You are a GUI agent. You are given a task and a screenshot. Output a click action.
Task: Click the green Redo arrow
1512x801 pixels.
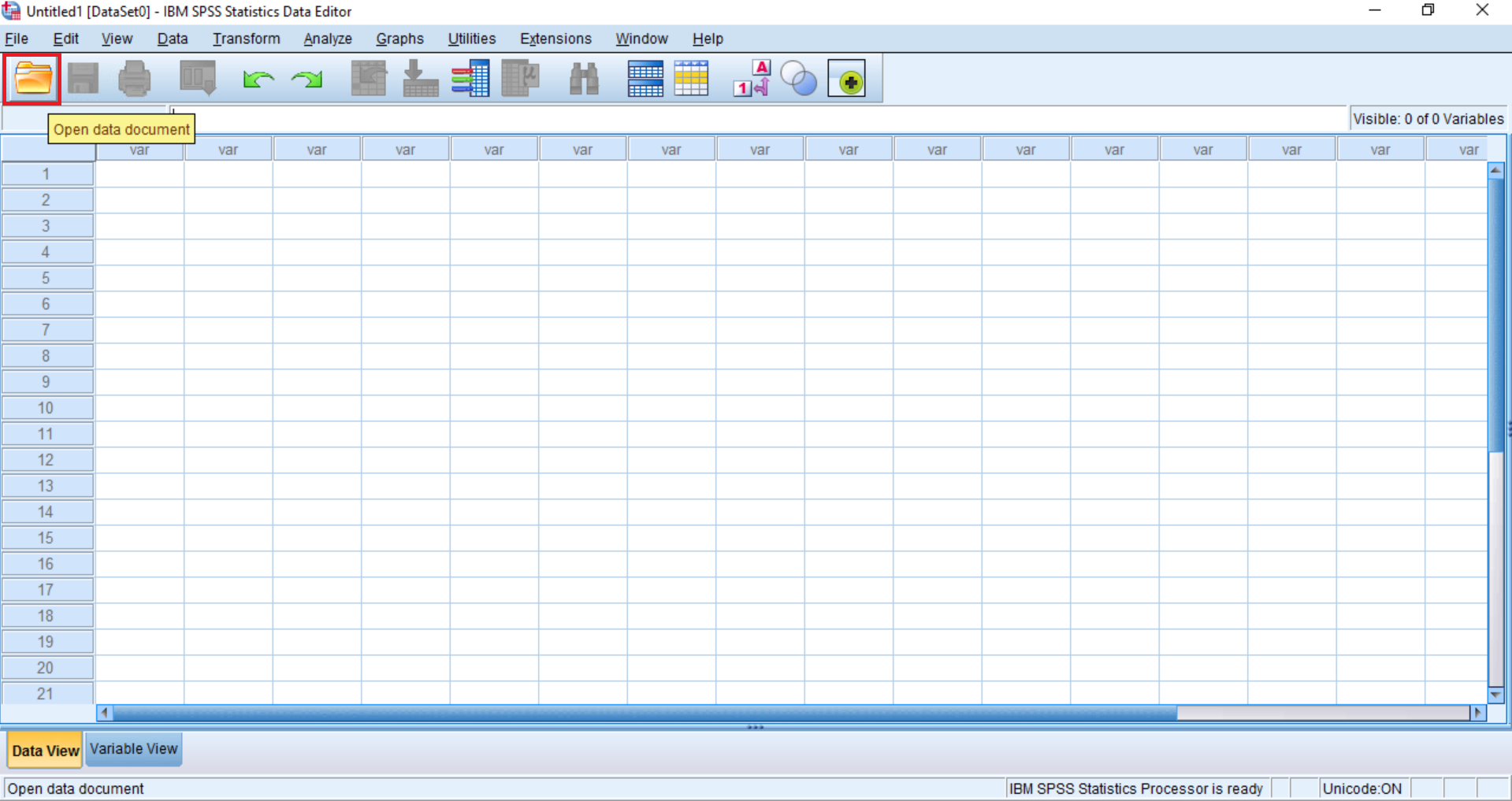click(x=306, y=79)
